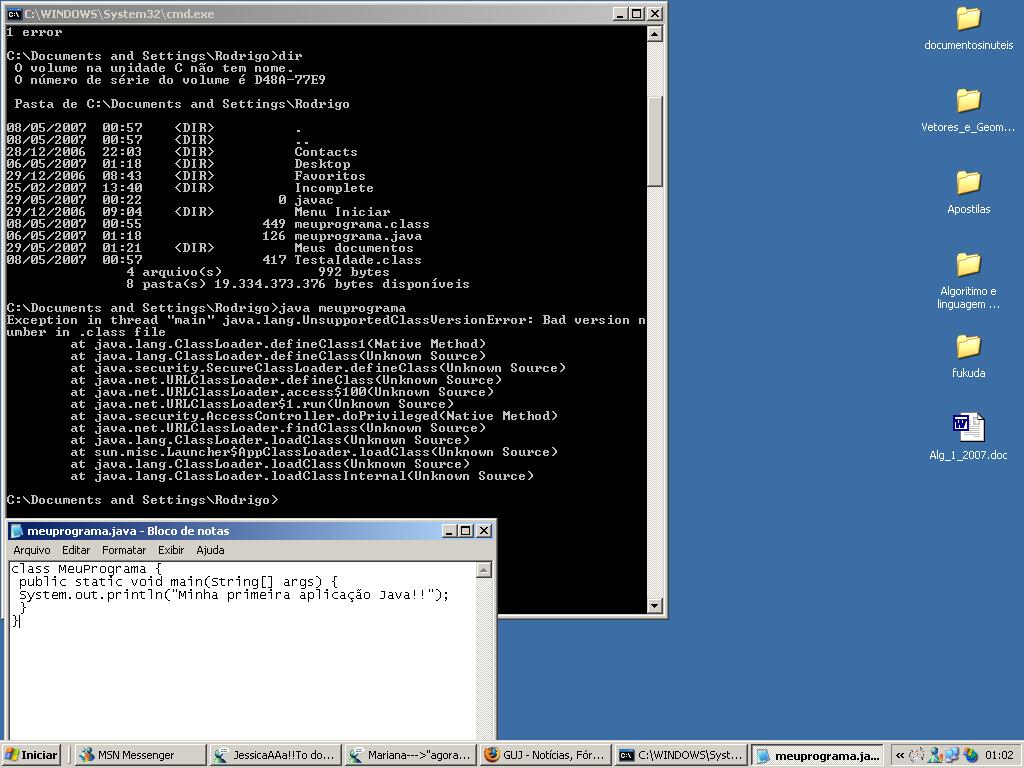Click the Iniciar start button
The height and width of the screenshot is (768, 1024).
pyautogui.click(x=31, y=755)
